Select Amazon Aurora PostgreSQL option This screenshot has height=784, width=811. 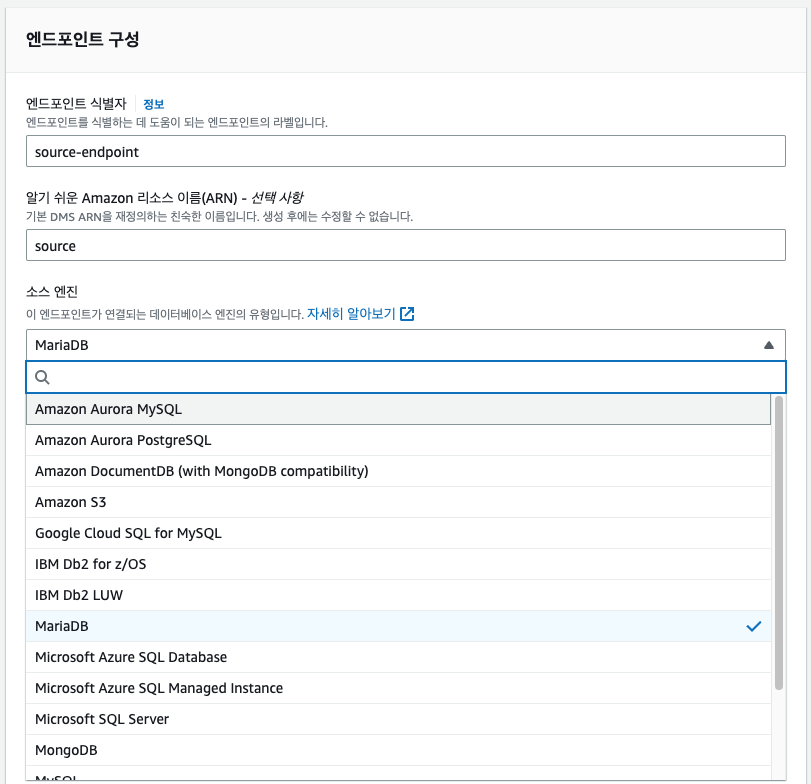pos(398,440)
